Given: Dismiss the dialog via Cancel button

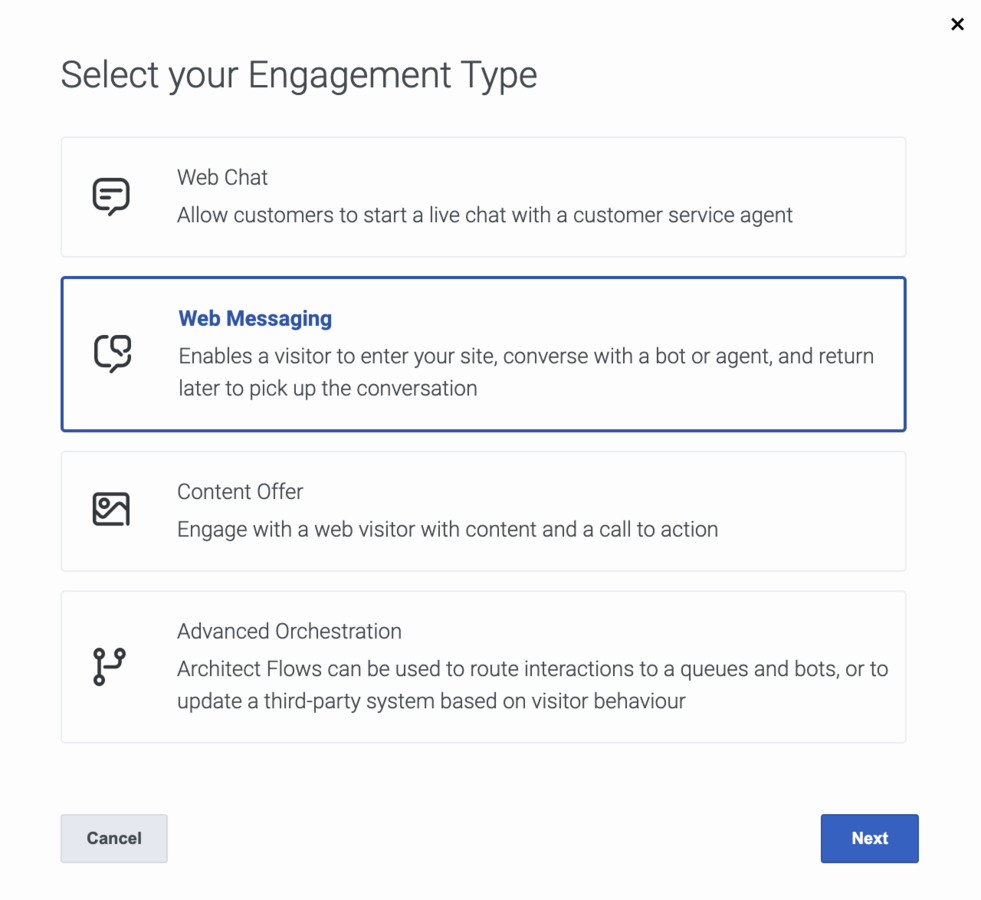Looking at the screenshot, I should (114, 838).
